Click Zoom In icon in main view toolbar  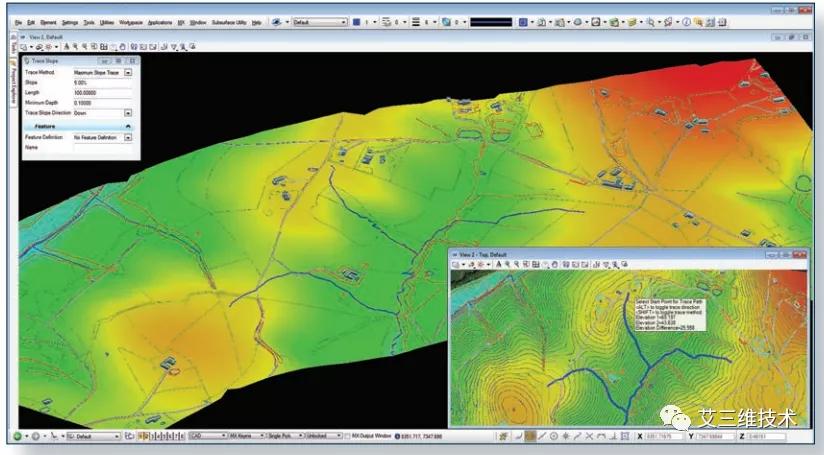73,46
